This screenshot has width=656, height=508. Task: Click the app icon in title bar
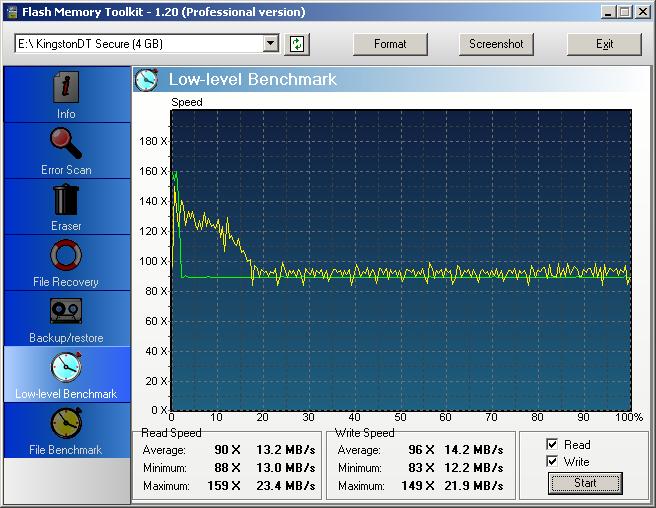tap(12, 12)
